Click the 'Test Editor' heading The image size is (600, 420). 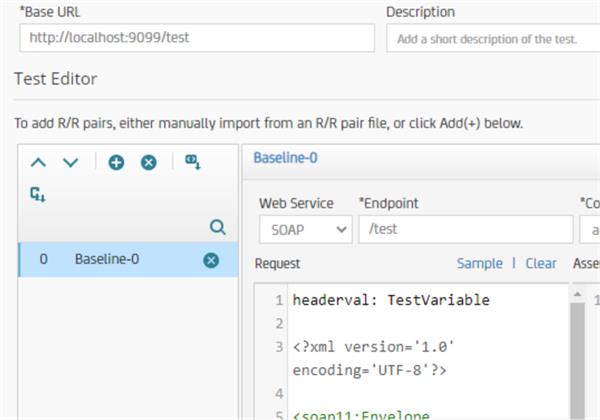click(x=56, y=79)
